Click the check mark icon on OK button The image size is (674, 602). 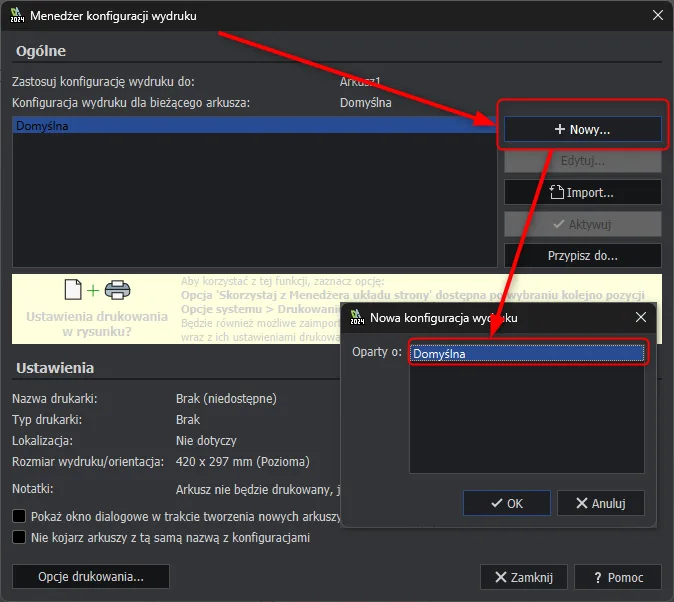tap(496, 503)
